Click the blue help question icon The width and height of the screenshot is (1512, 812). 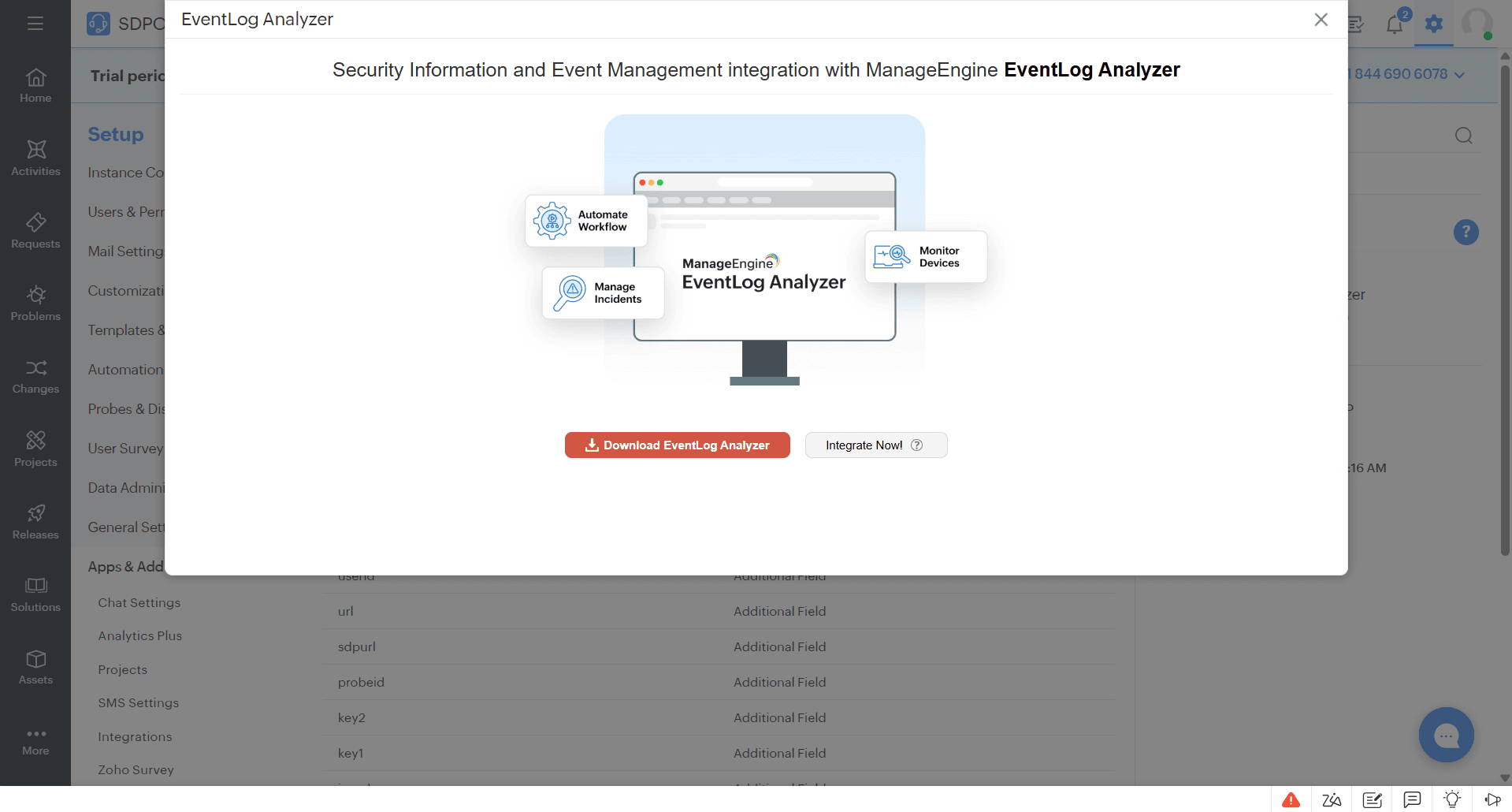(x=1466, y=232)
